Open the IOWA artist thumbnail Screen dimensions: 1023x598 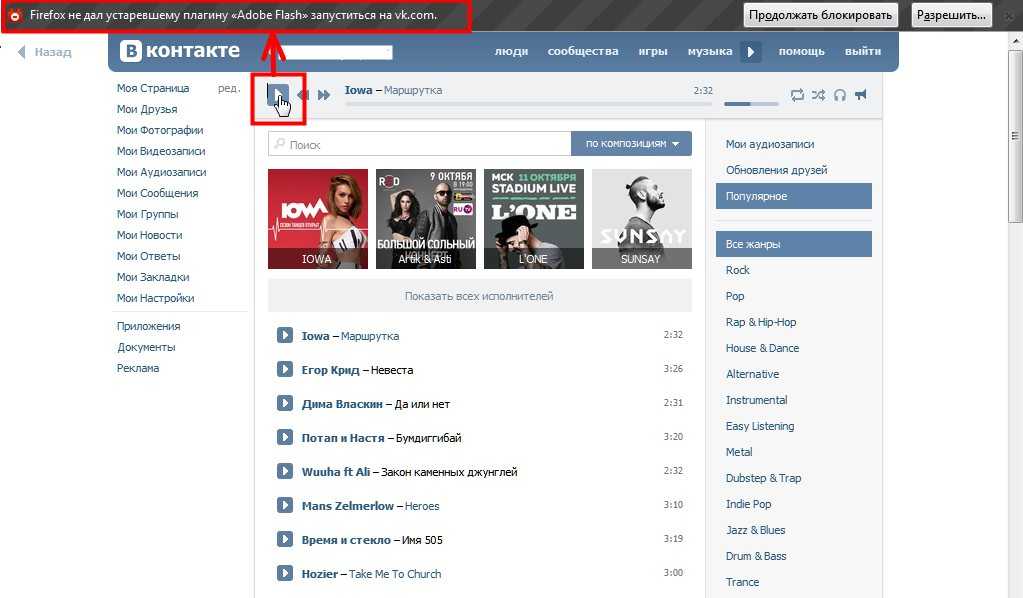point(318,218)
